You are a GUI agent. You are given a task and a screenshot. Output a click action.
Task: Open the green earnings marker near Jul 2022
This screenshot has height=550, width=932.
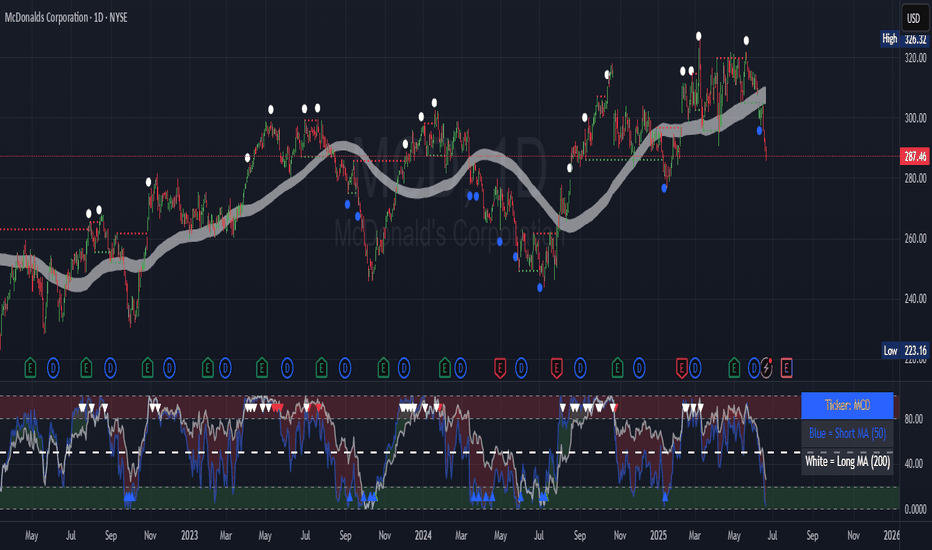tap(86, 369)
